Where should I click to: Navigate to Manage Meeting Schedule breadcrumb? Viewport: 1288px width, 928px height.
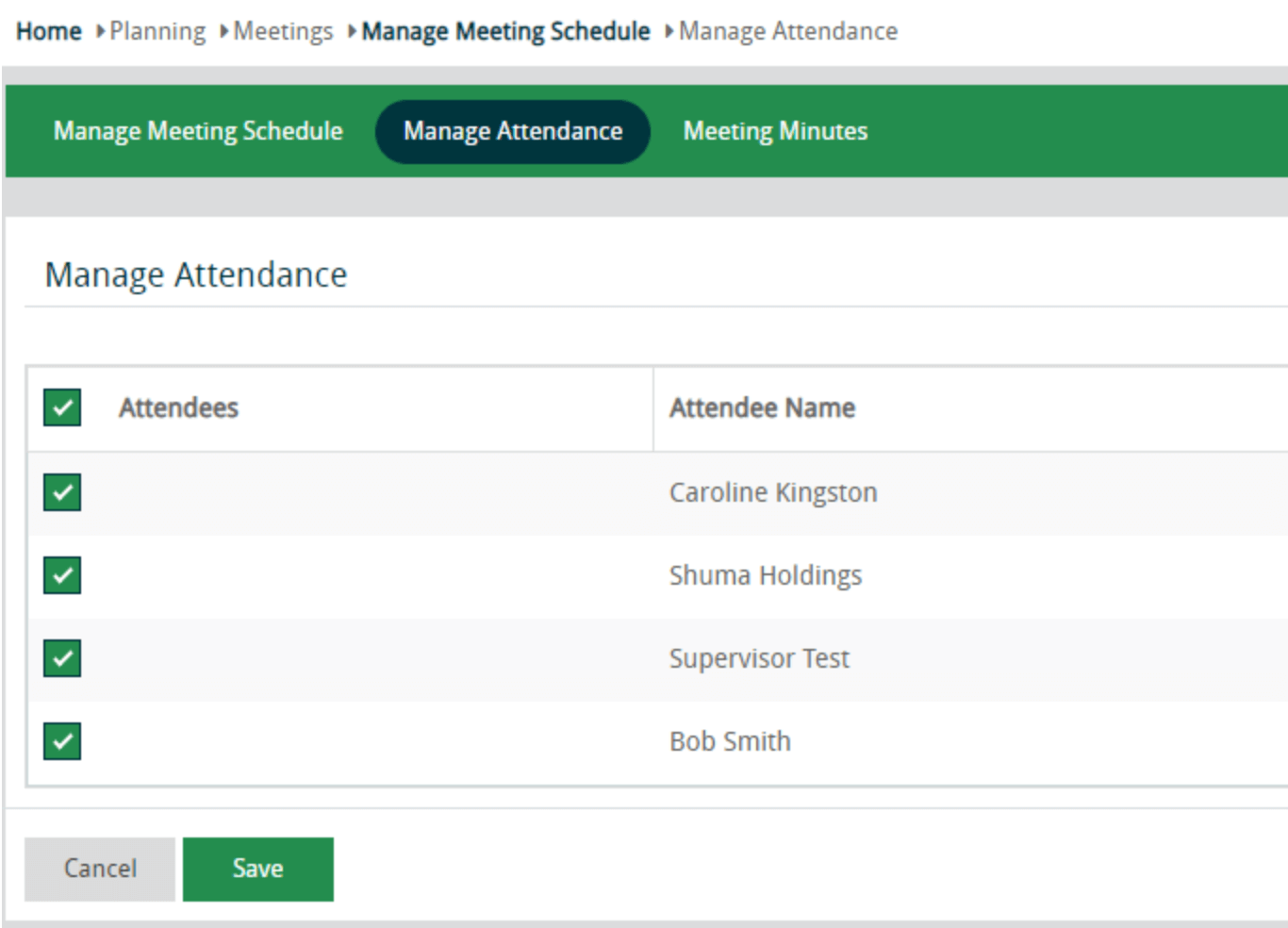[x=505, y=31]
